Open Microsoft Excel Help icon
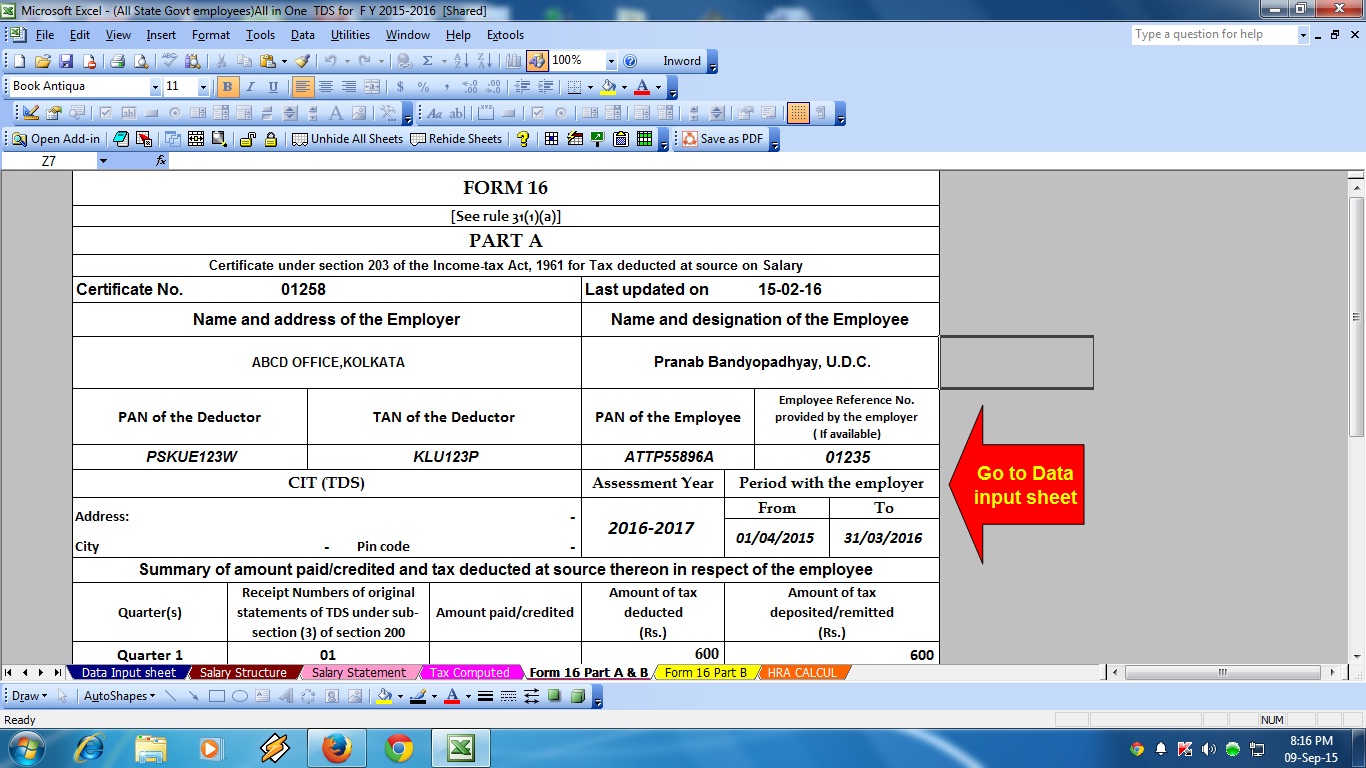 click(x=630, y=61)
